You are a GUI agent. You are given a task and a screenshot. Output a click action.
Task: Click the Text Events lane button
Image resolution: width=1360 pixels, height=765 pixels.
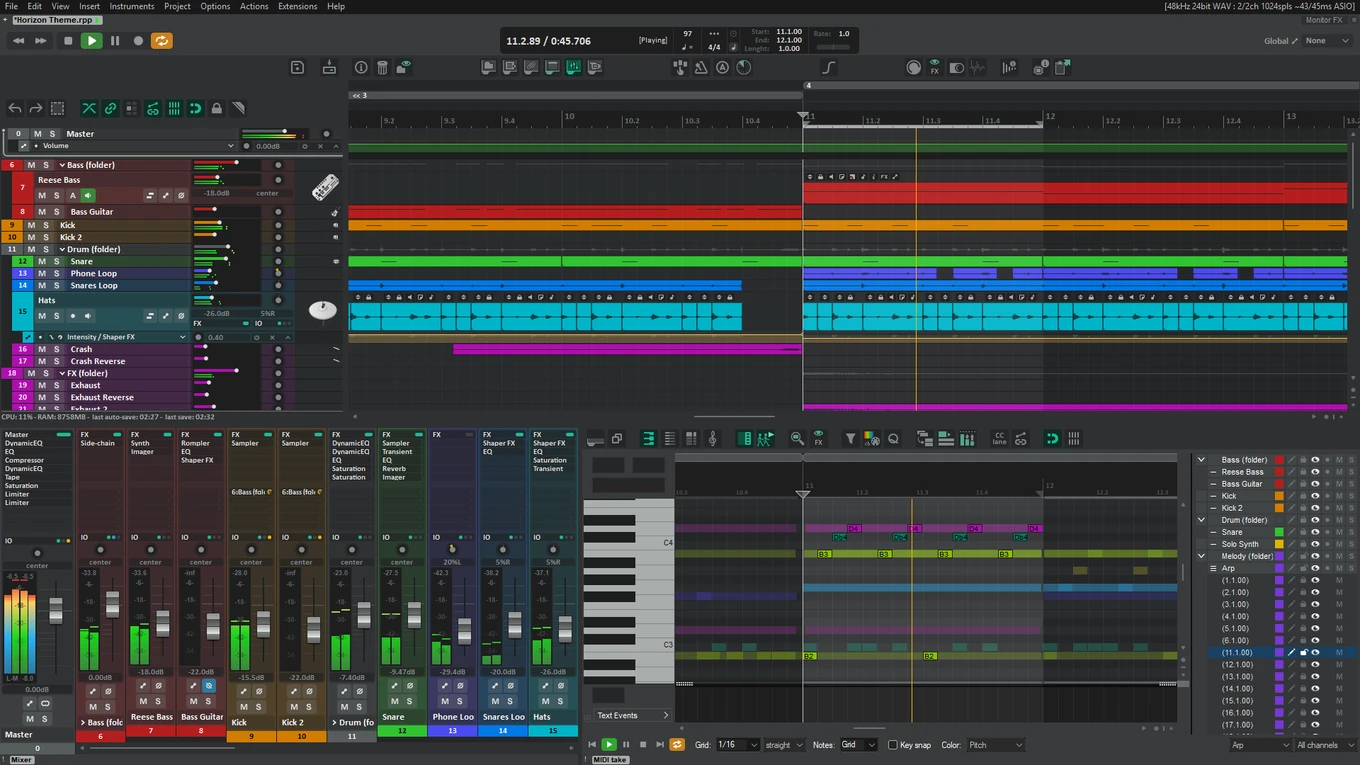(632, 715)
